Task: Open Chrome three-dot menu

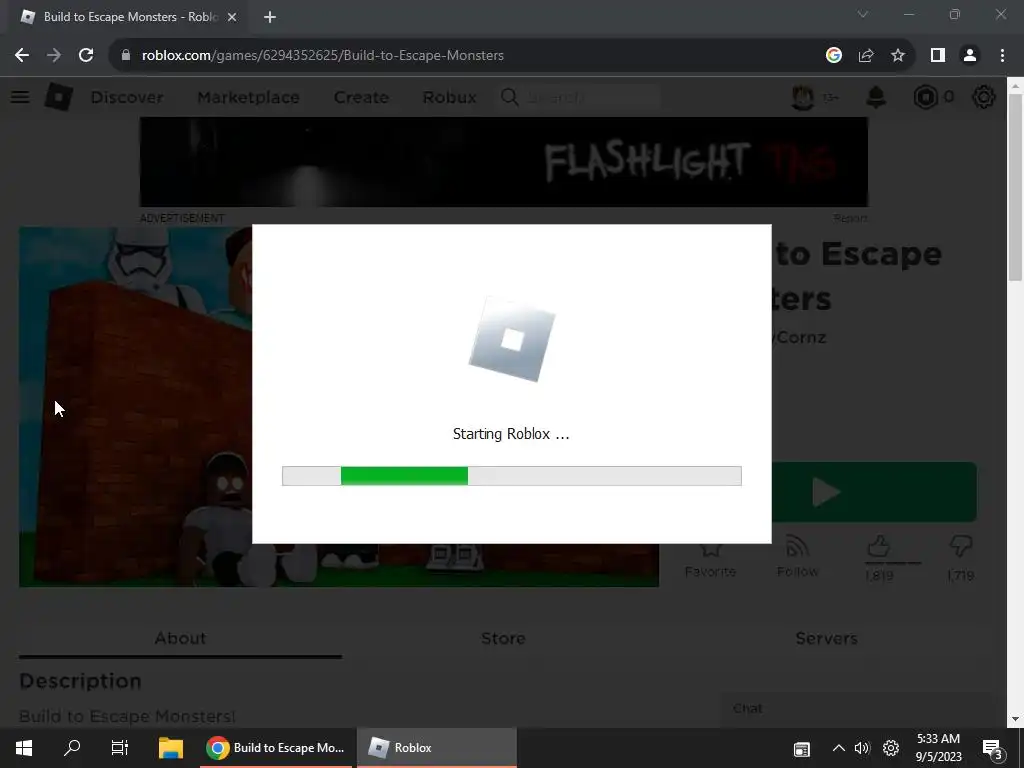Action: (x=1002, y=56)
